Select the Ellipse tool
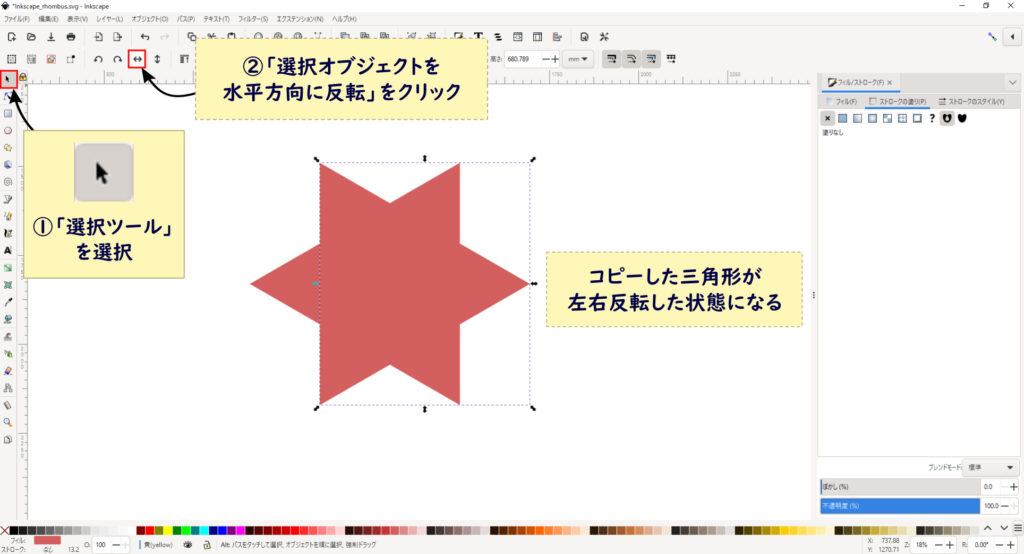The height and width of the screenshot is (554, 1024). (8, 131)
